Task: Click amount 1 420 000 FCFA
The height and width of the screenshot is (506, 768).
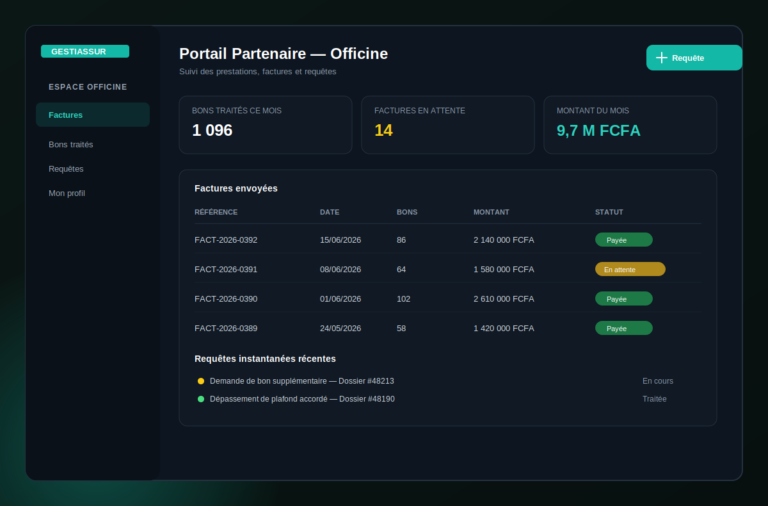Action: pyautogui.click(x=504, y=328)
